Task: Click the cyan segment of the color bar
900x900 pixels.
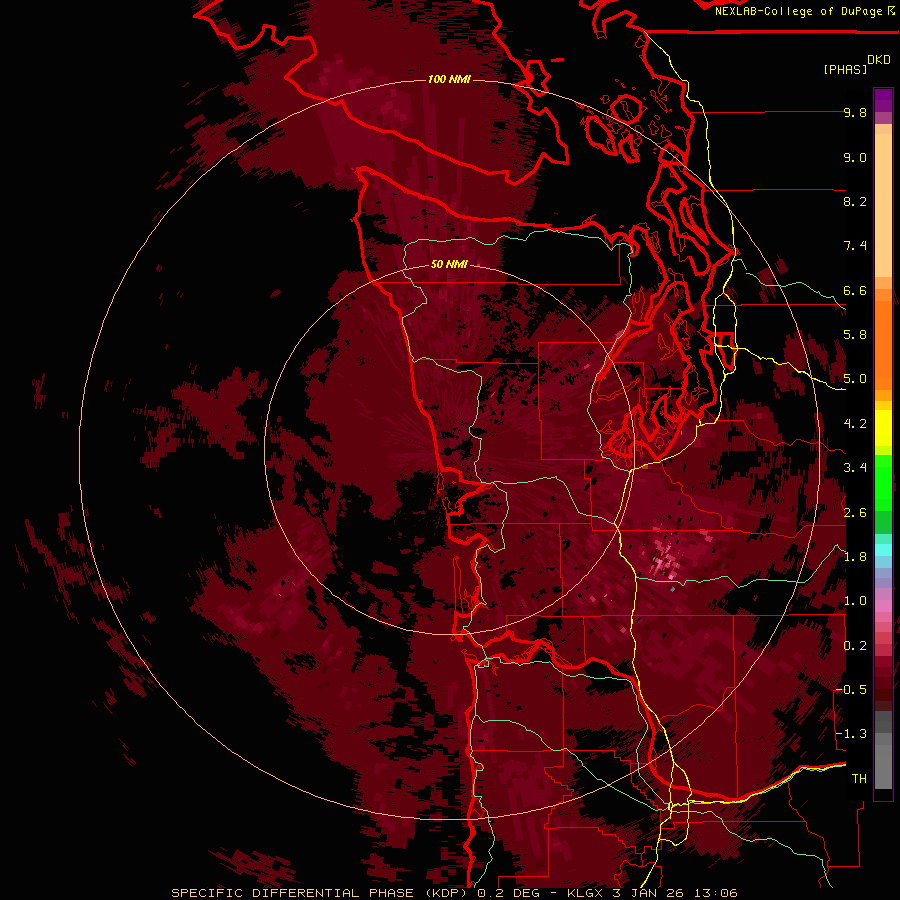Action: 883,550
